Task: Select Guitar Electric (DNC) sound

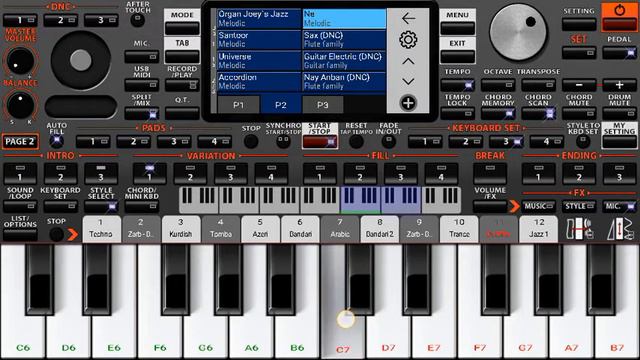Action: point(344,61)
